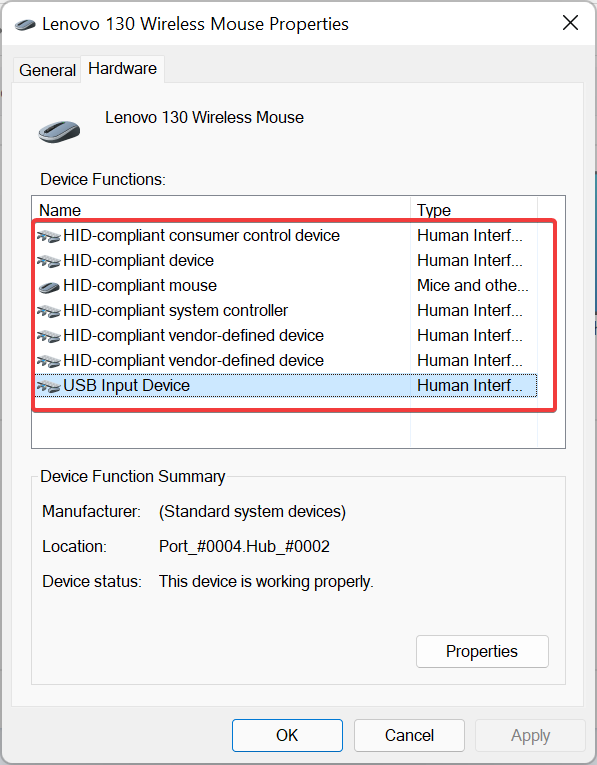Select the HID-compliant system controller entry
597x765 pixels.
(x=286, y=310)
